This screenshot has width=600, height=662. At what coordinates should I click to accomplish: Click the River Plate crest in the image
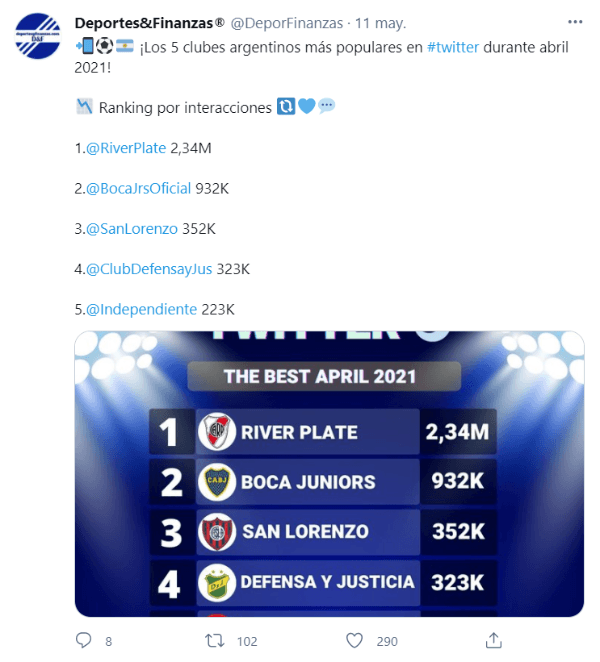[217, 432]
